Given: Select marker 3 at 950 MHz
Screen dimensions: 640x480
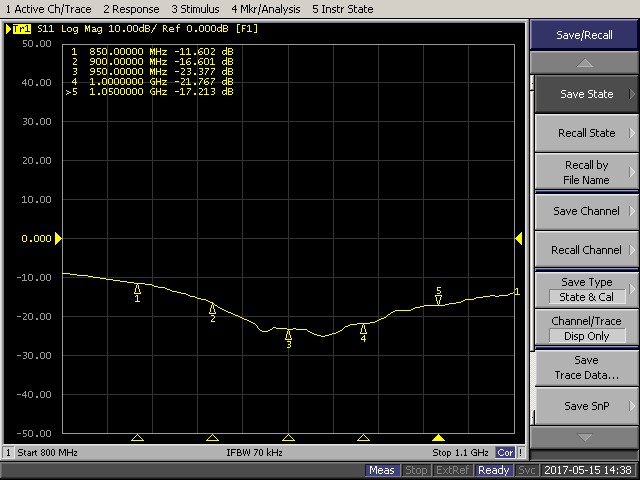Looking at the screenshot, I should pos(288,336).
